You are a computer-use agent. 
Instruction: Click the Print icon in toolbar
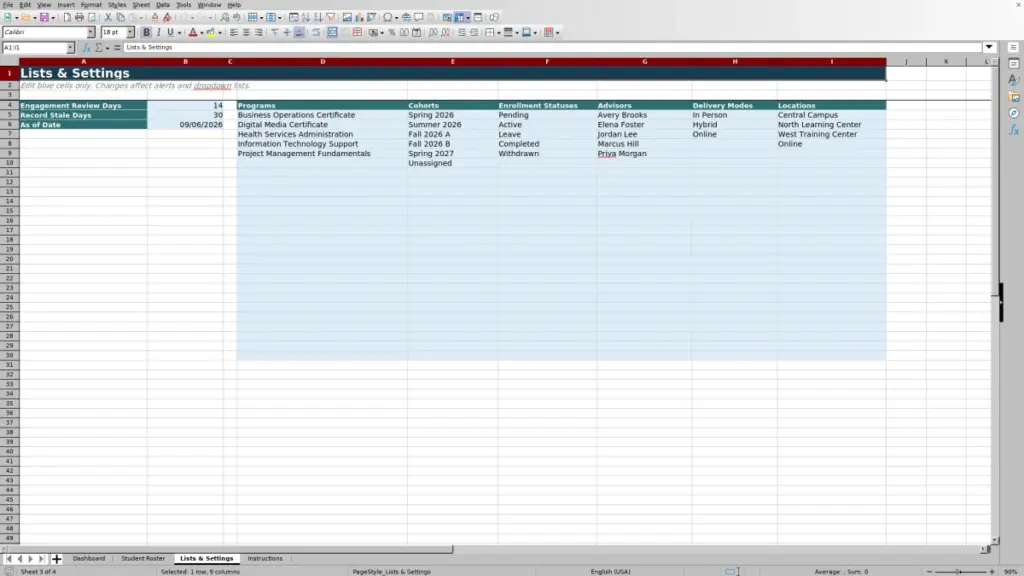tap(79, 18)
